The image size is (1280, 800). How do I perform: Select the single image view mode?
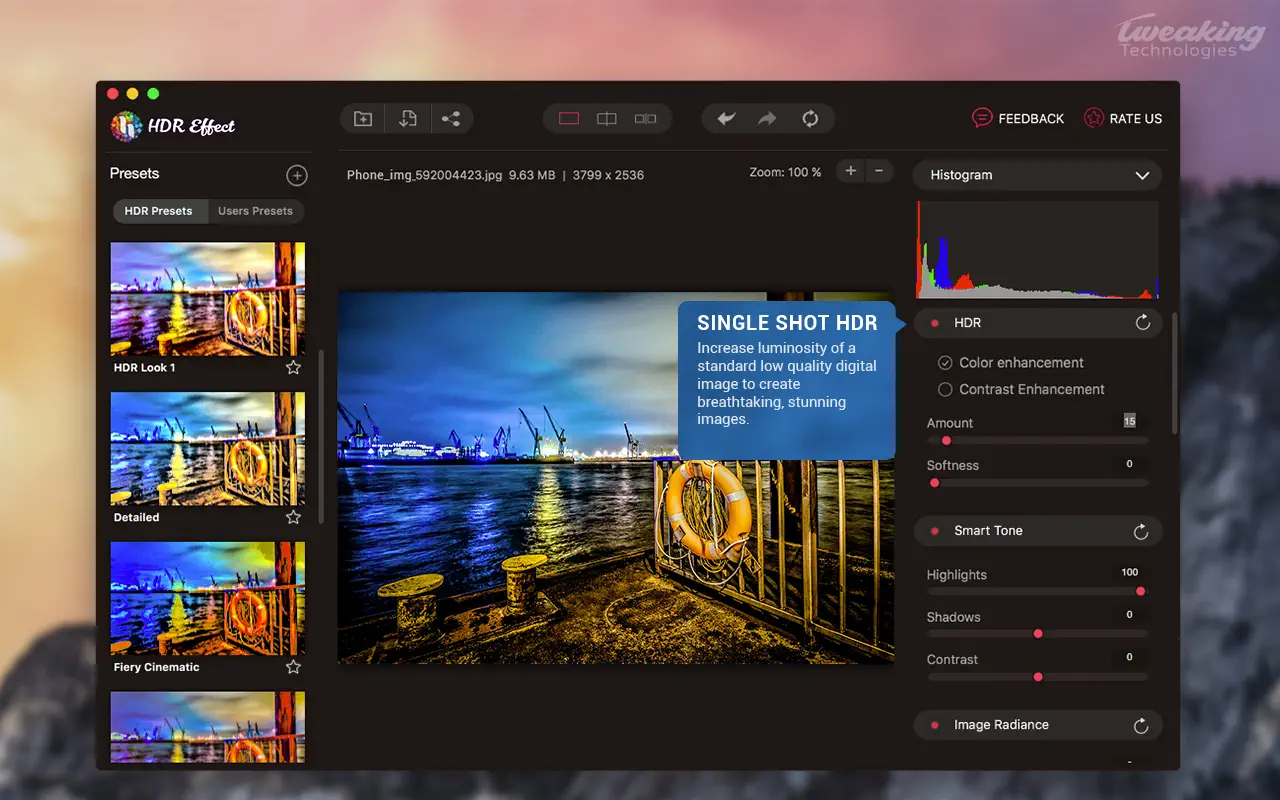point(569,119)
